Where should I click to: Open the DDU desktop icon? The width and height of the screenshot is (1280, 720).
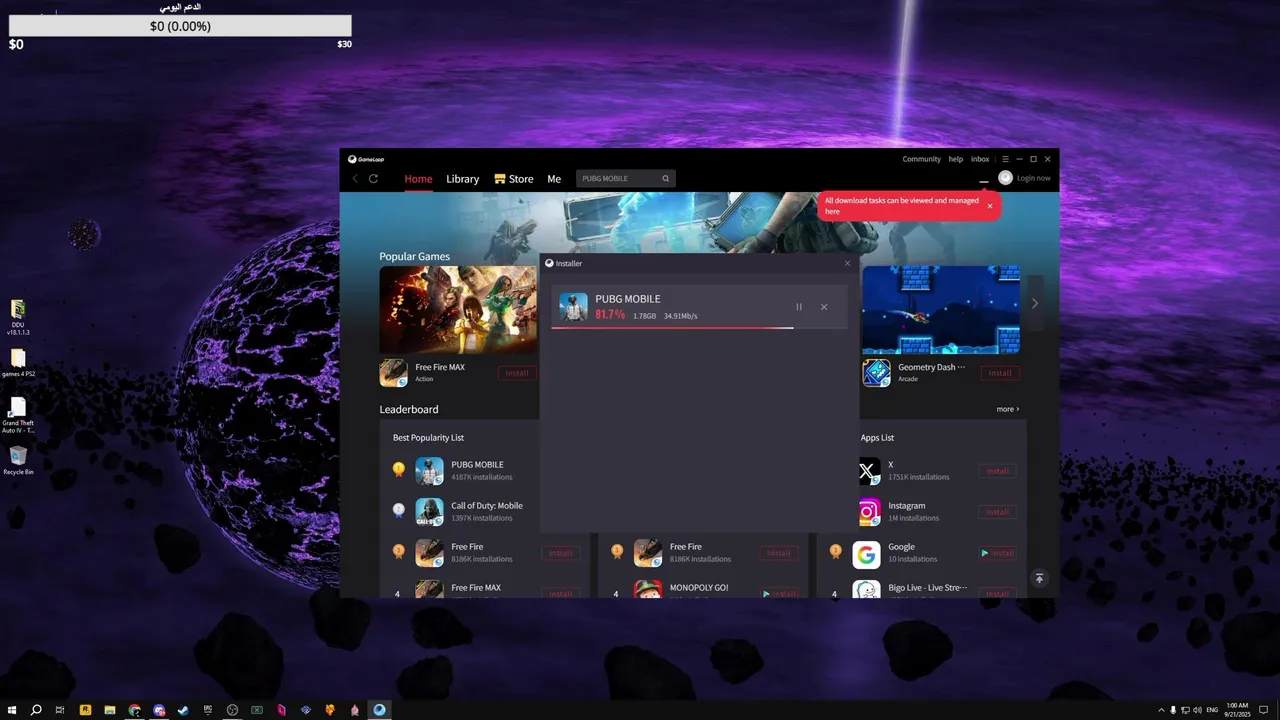click(x=18, y=317)
